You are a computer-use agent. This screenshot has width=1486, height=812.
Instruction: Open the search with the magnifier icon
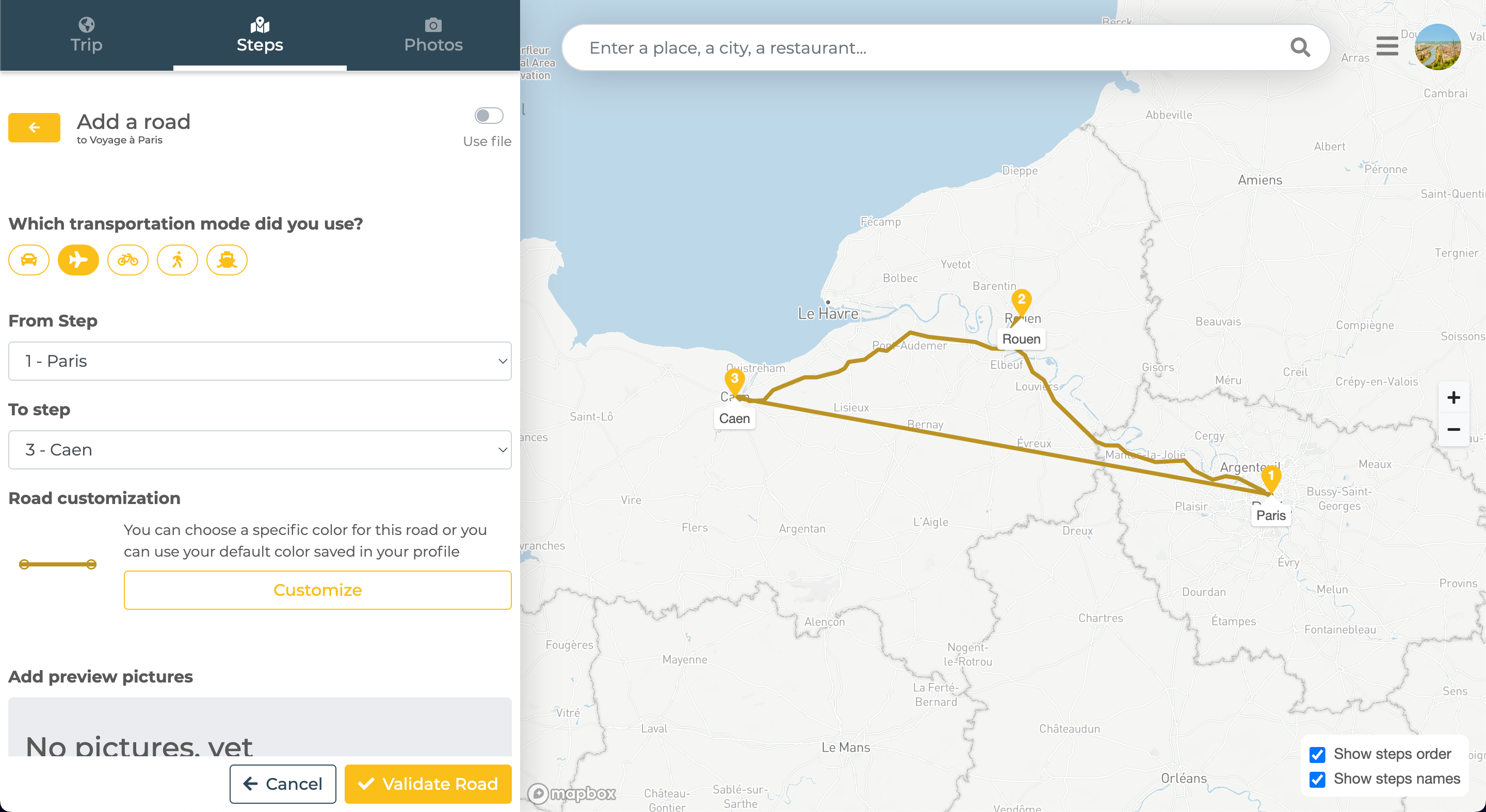coord(1300,47)
